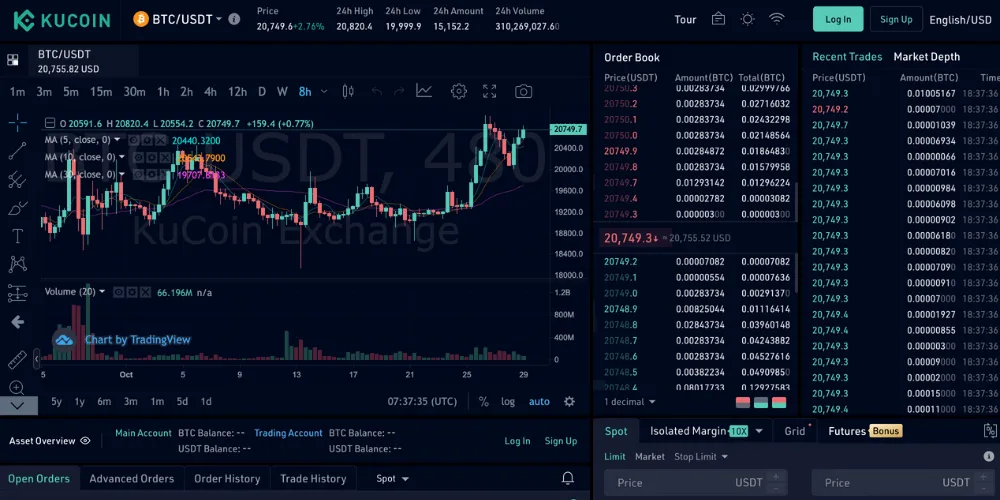Take a chart snapshot with the camera icon
The height and width of the screenshot is (500, 1000).
[x=523, y=91]
